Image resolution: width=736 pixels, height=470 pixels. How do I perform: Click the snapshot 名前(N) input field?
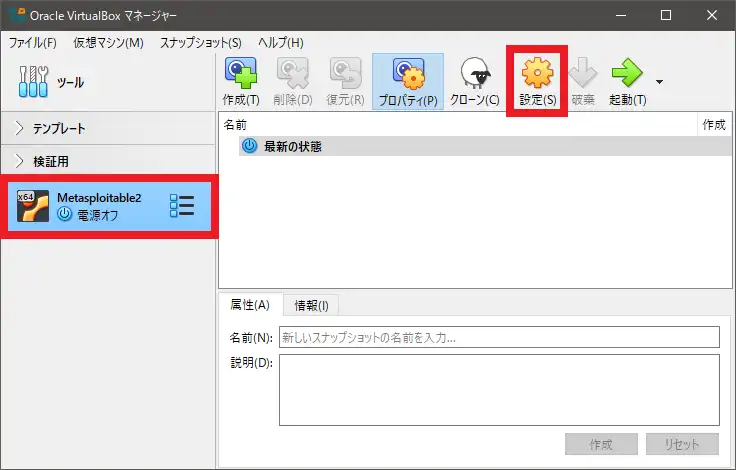498,337
